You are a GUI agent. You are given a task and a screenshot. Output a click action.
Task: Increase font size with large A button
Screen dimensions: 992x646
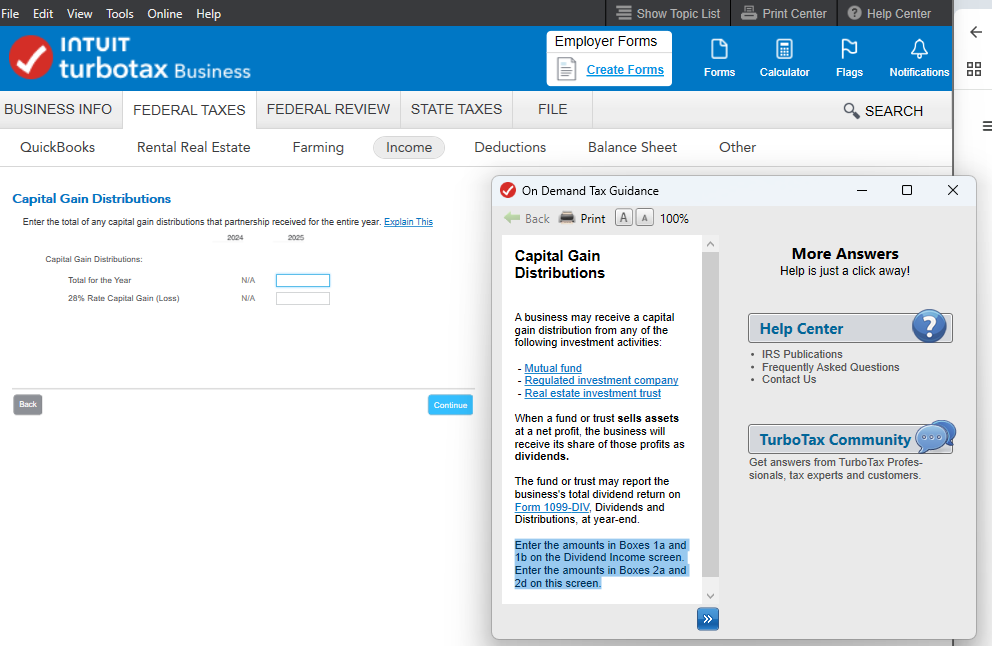624,218
